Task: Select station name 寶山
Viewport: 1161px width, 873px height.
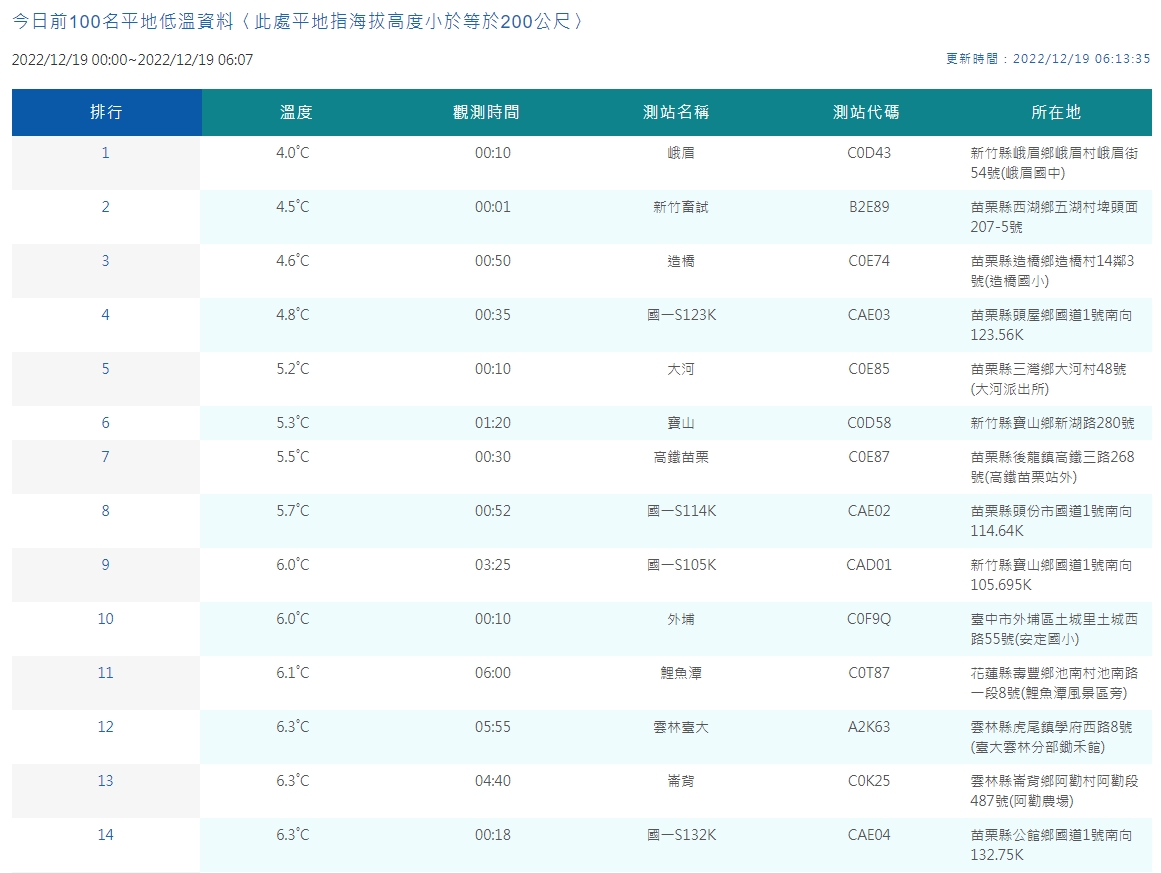Action: 681,424
